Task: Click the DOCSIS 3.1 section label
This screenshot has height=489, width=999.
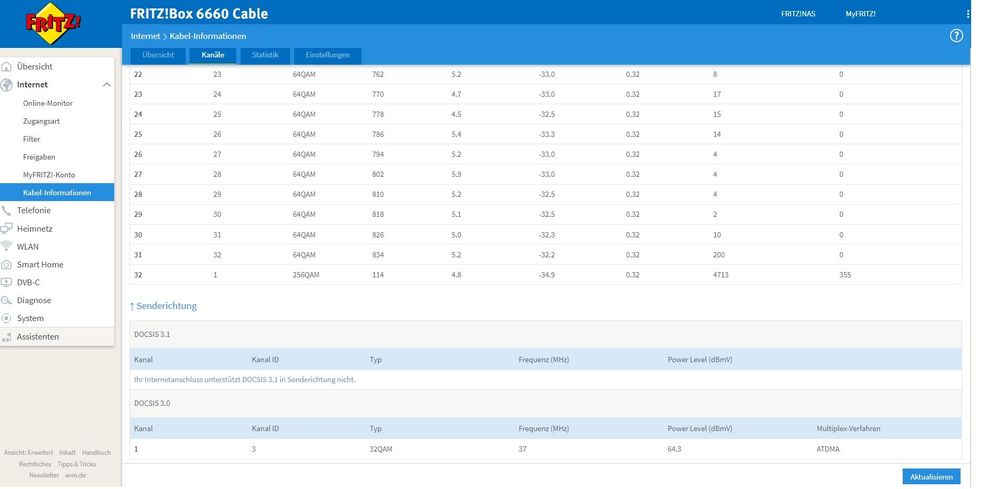Action: 152,334
